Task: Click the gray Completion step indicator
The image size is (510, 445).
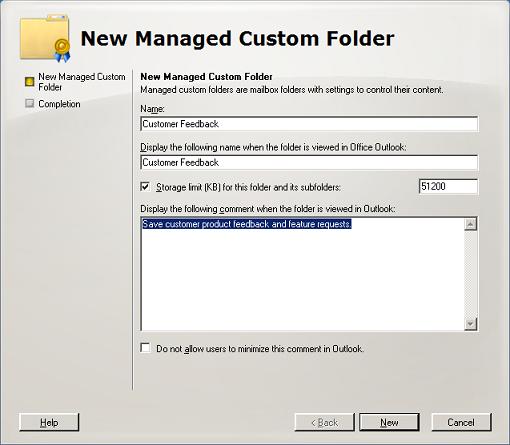Action: pos(29,103)
